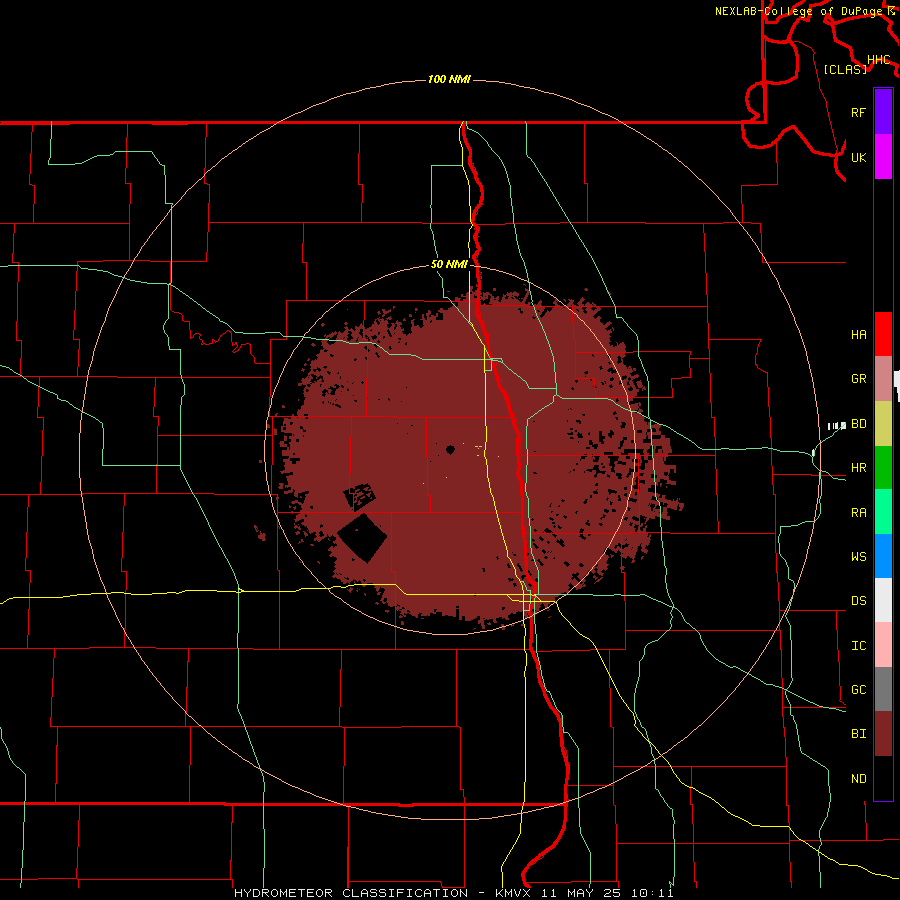
Task: Select the red HA legend color swatch
Action: point(883,334)
